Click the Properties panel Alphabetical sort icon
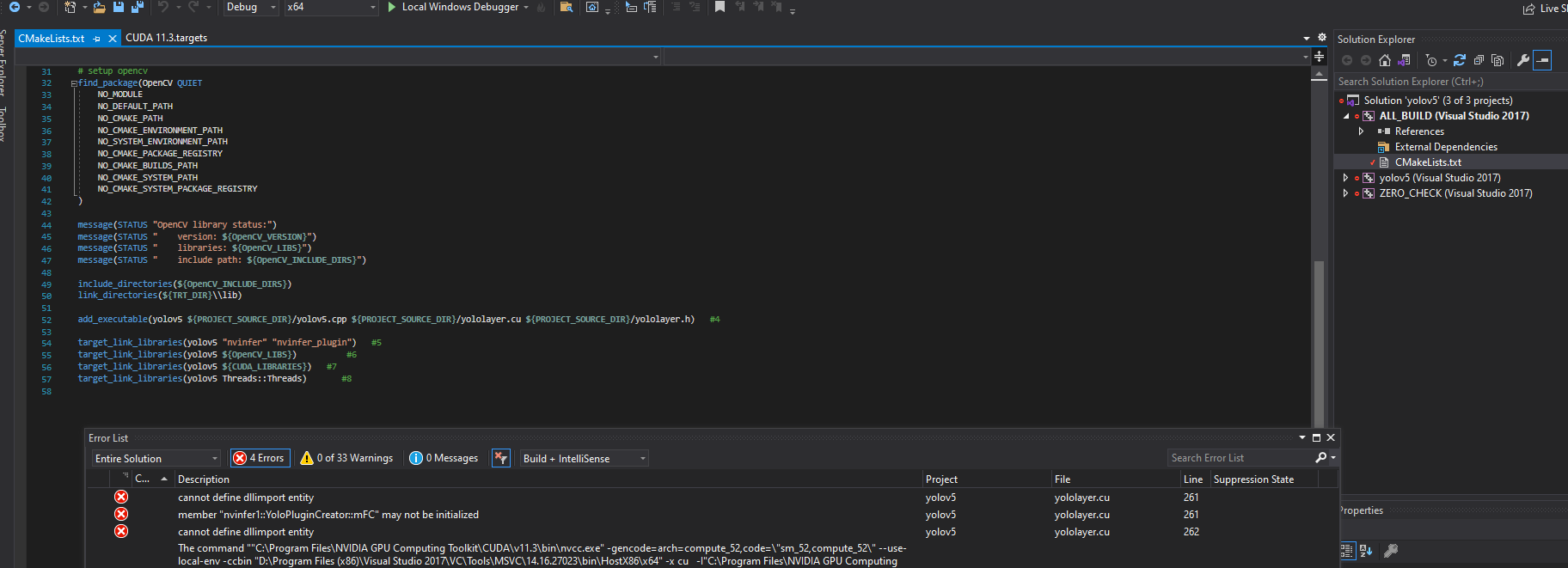Image resolution: width=1568 pixels, height=568 pixels. (1366, 551)
